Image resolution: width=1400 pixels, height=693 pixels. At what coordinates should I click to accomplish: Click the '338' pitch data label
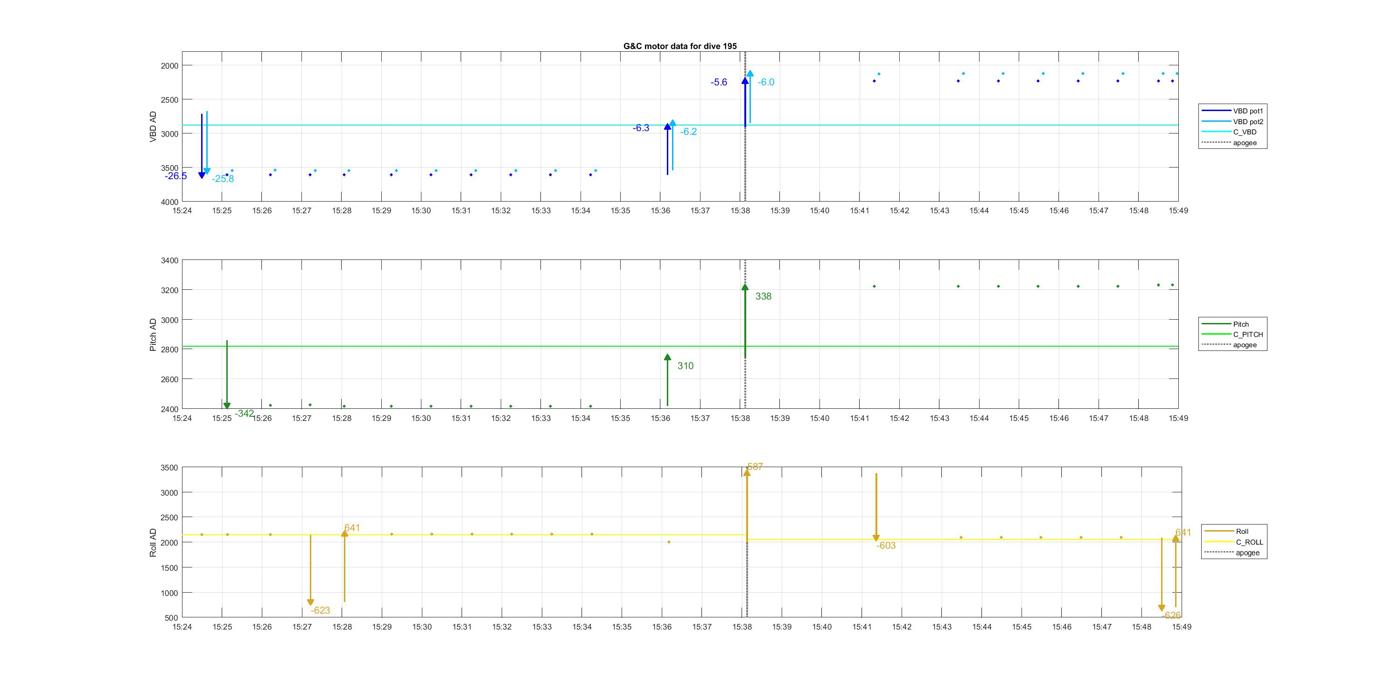point(763,297)
